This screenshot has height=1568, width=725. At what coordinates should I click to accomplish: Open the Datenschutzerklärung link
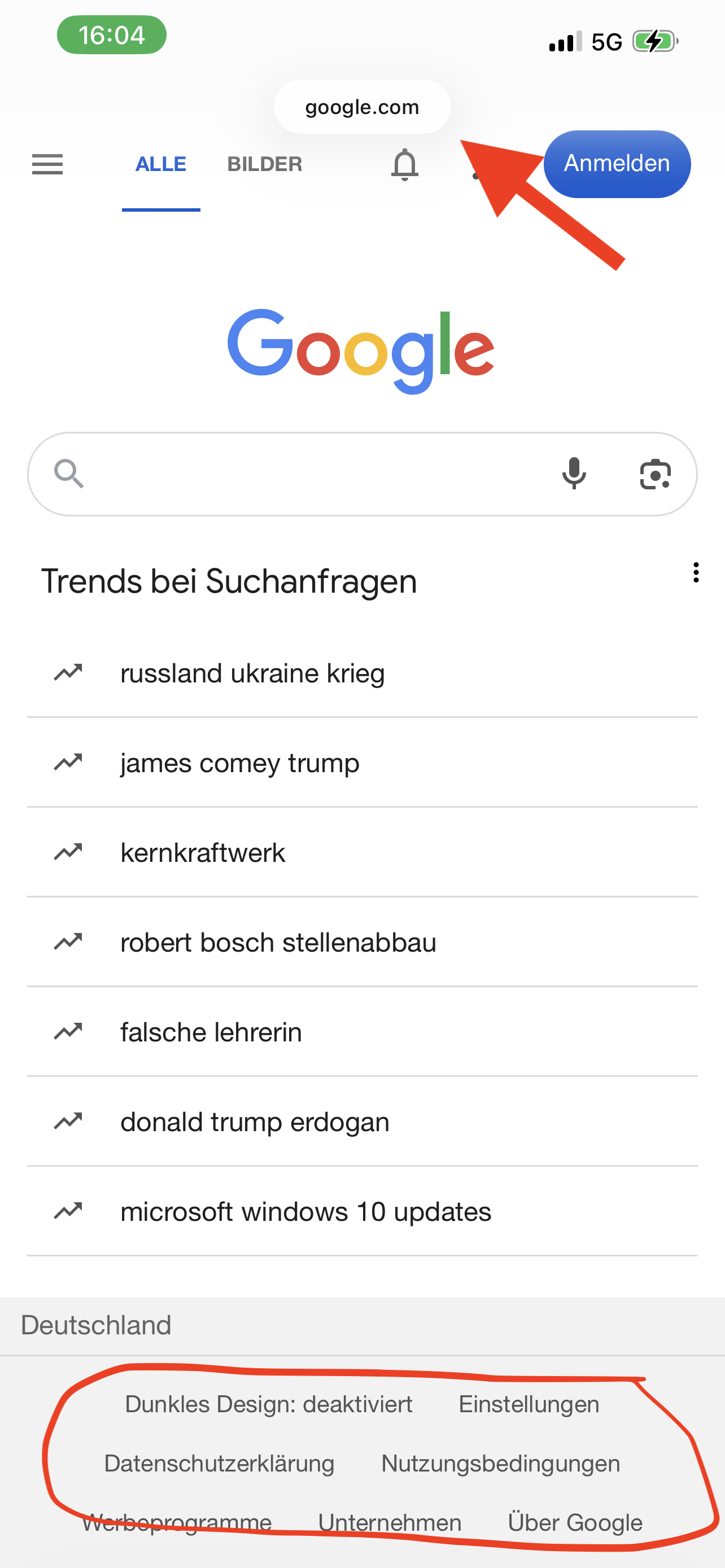tap(219, 1464)
